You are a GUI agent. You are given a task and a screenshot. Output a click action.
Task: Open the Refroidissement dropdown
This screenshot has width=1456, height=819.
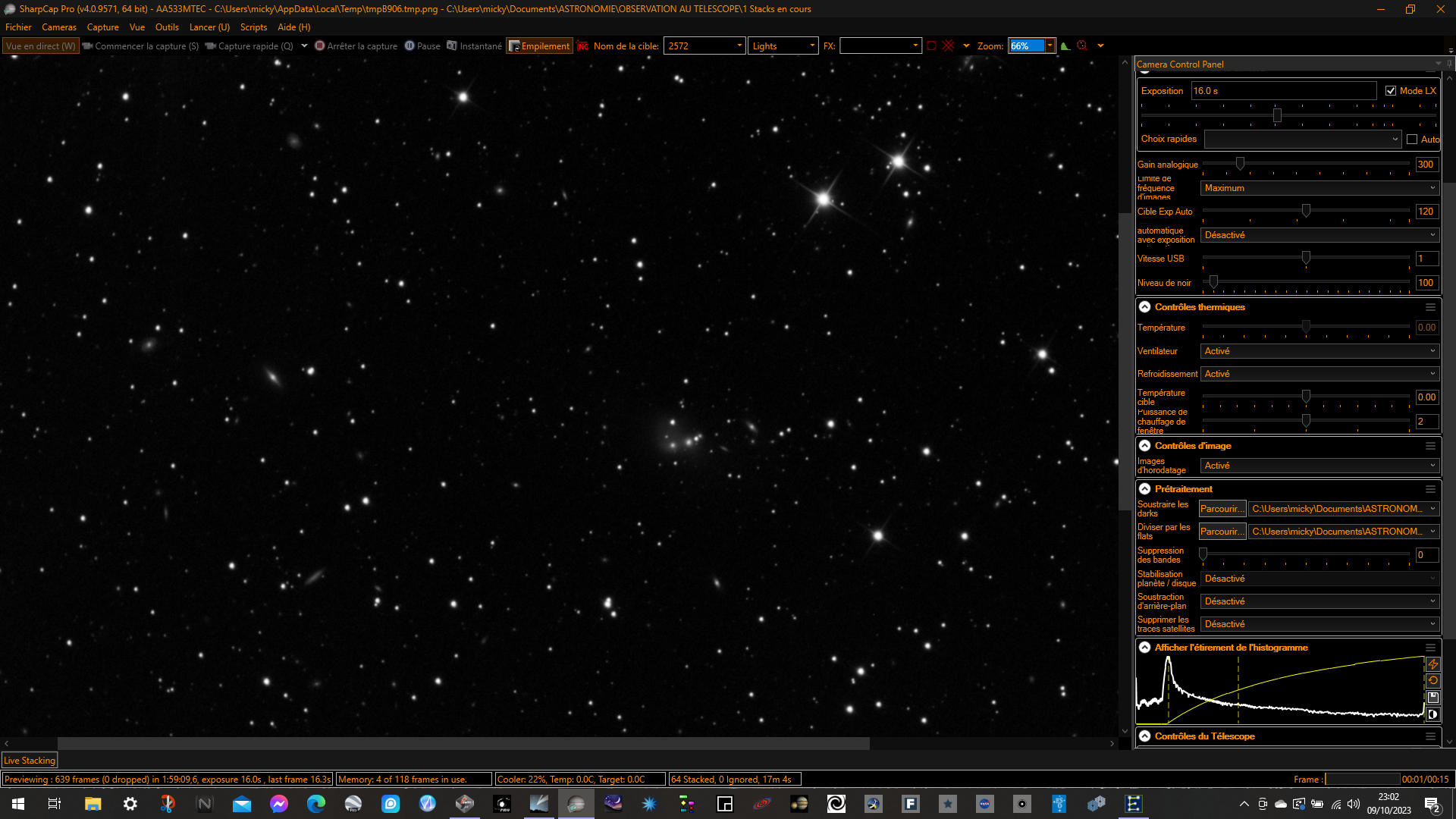tap(1319, 374)
